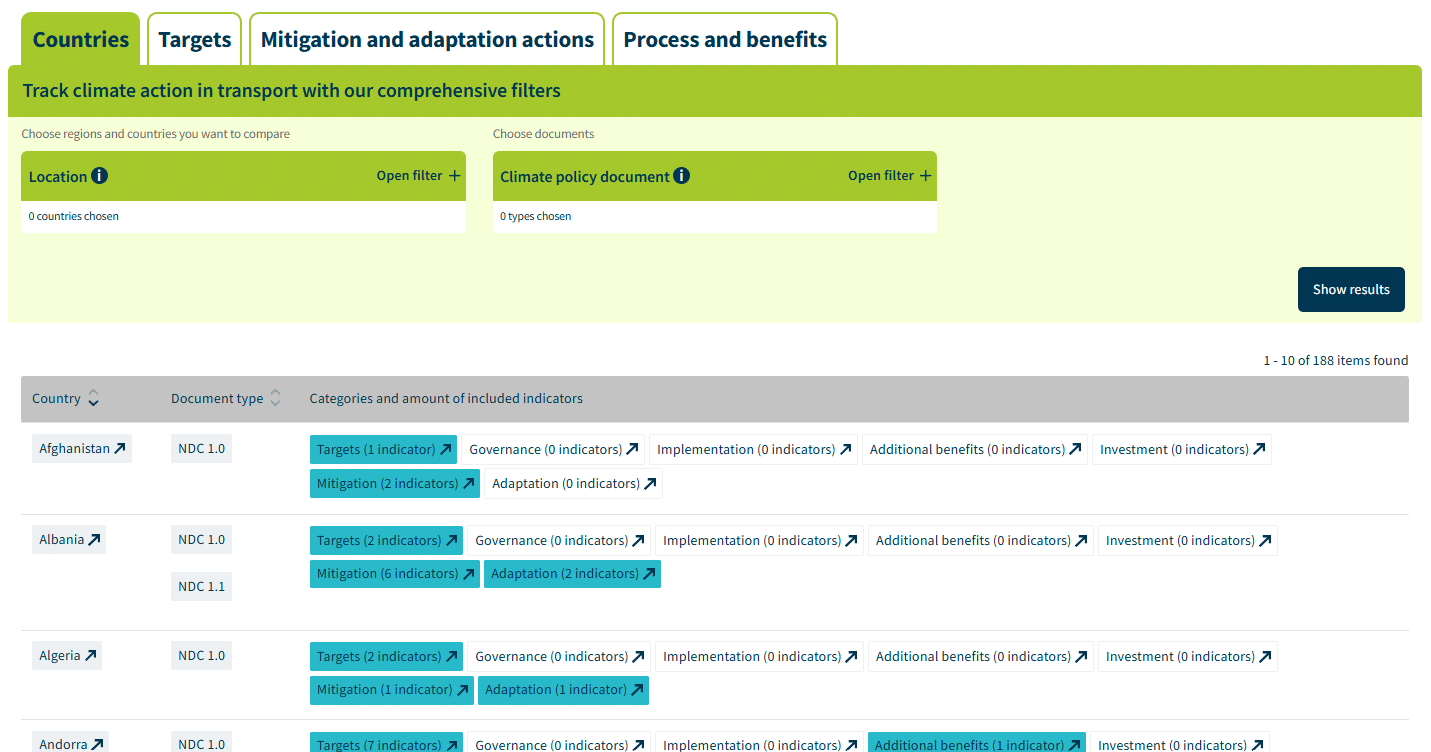Click Algeria's Adaptation (1 indicator) tag
The image size is (1431, 752).
[563, 690]
